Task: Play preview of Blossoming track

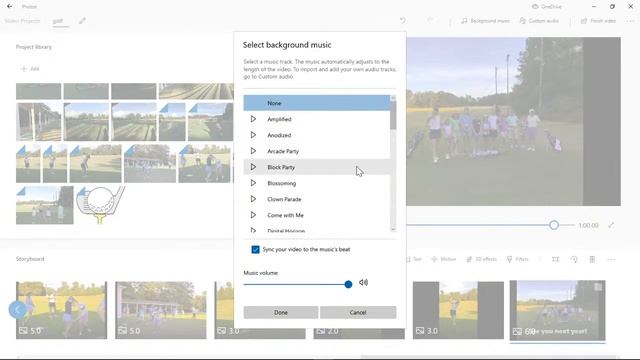Action: pos(253,183)
